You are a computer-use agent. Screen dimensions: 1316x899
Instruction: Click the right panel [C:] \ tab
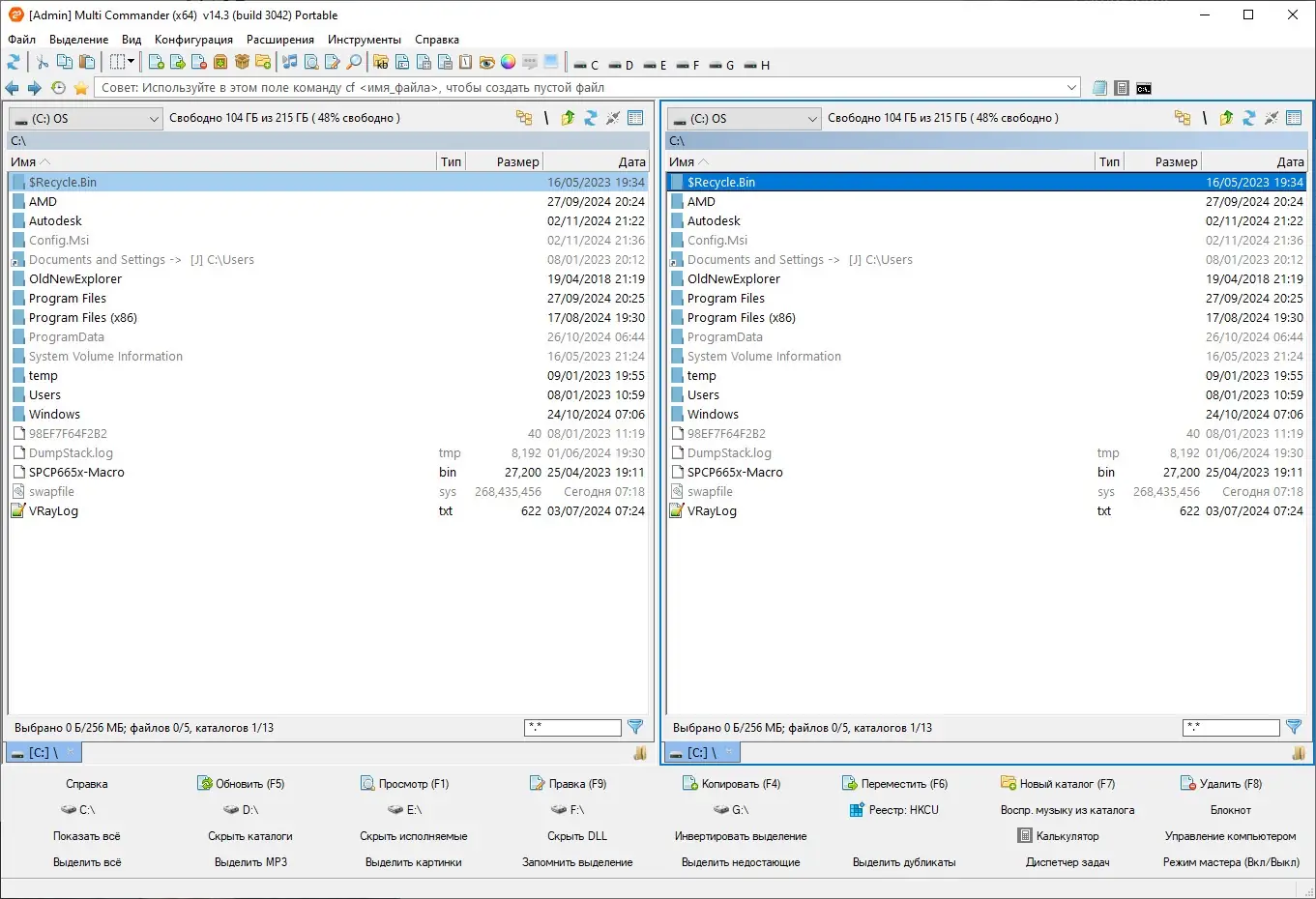coord(702,752)
